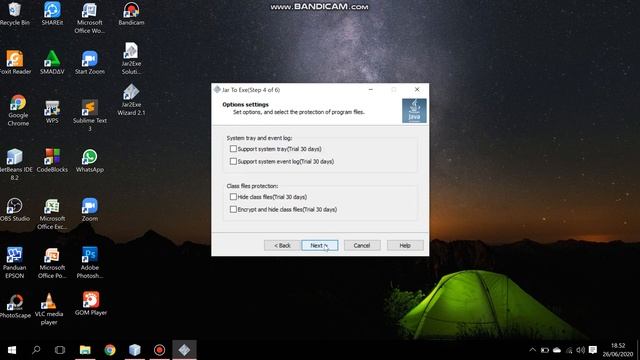Open the VLC media player desktop icon
Screen dimensions: 640x360
point(49,309)
